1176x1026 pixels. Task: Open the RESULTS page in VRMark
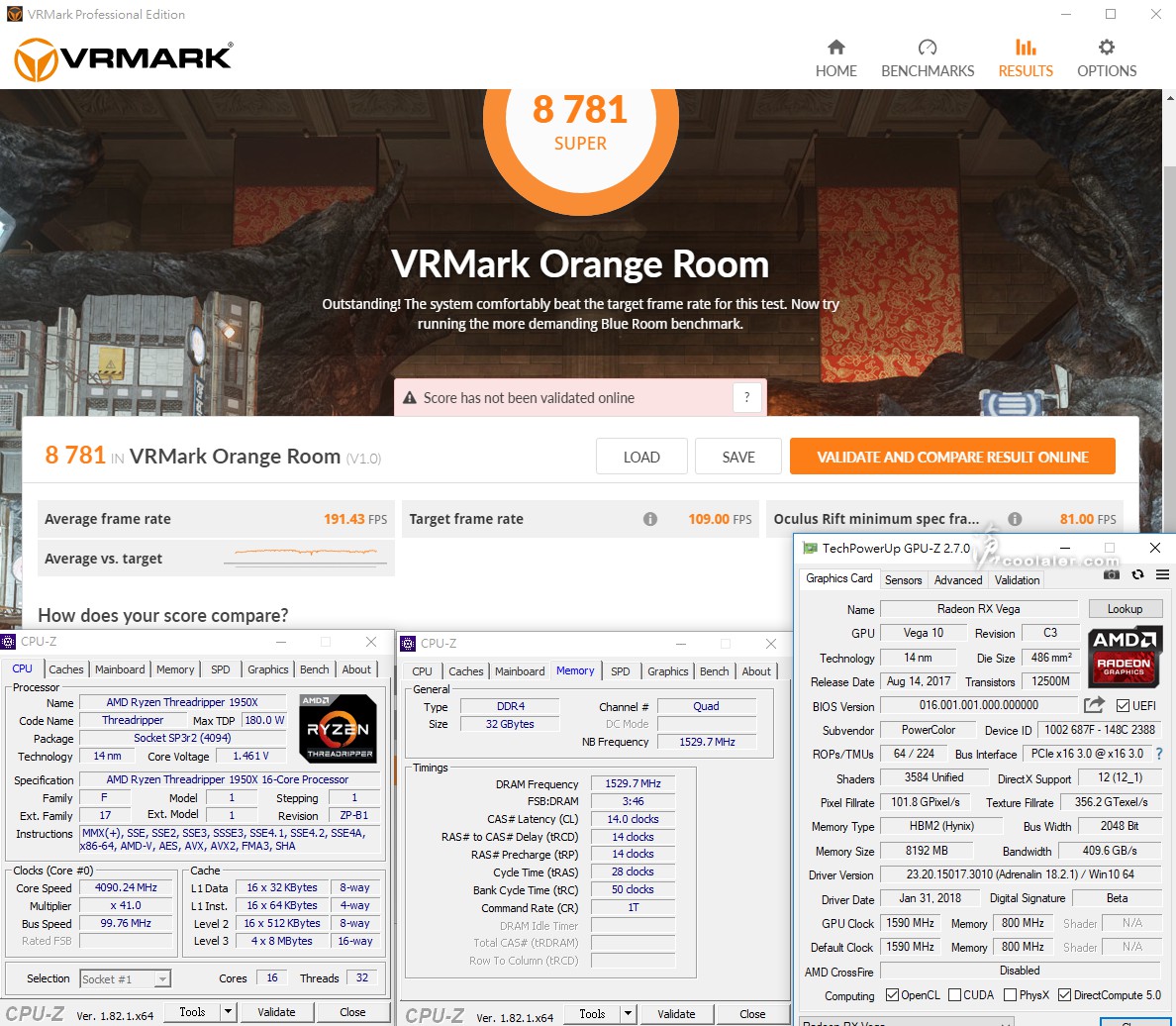pyautogui.click(x=1026, y=58)
